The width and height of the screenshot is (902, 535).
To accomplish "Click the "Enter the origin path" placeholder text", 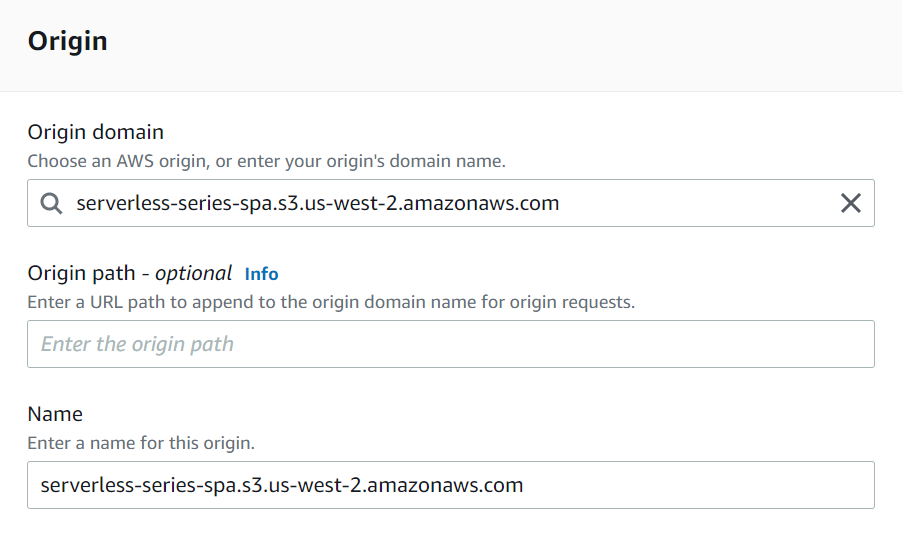I will 137,344.
